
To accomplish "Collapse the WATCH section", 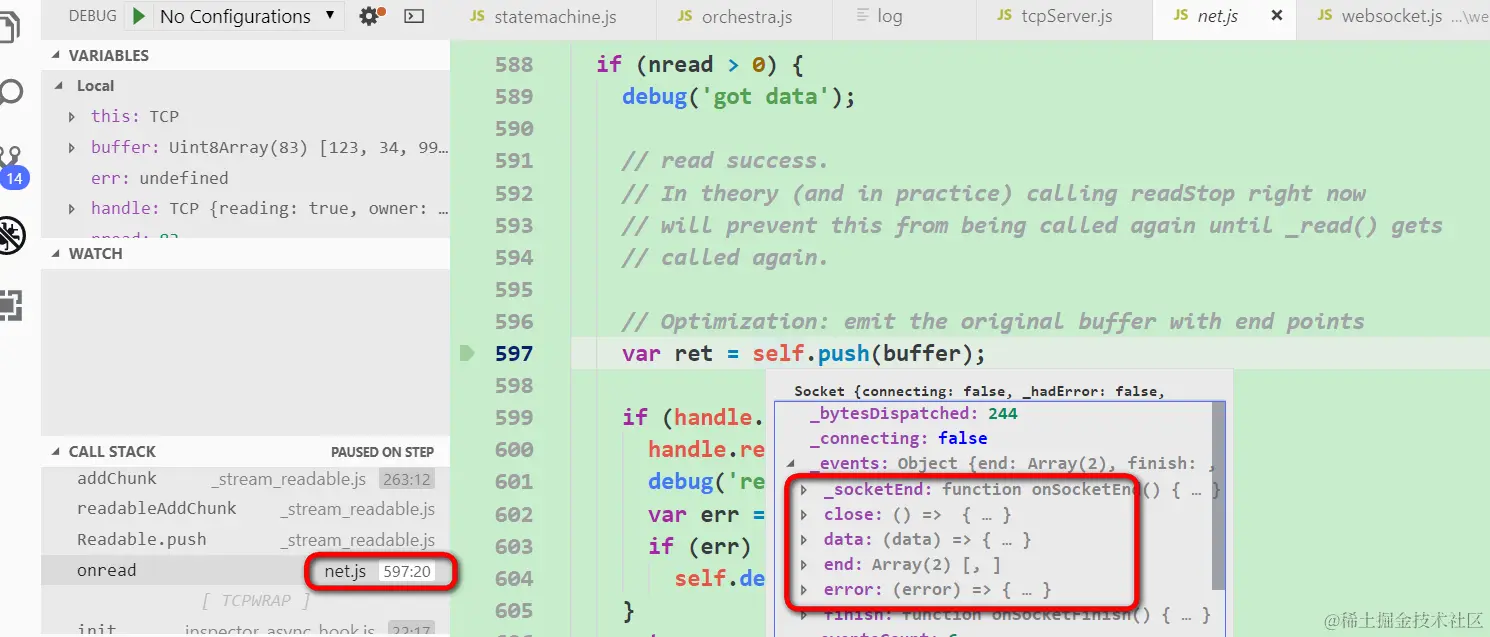I will 56,254.
